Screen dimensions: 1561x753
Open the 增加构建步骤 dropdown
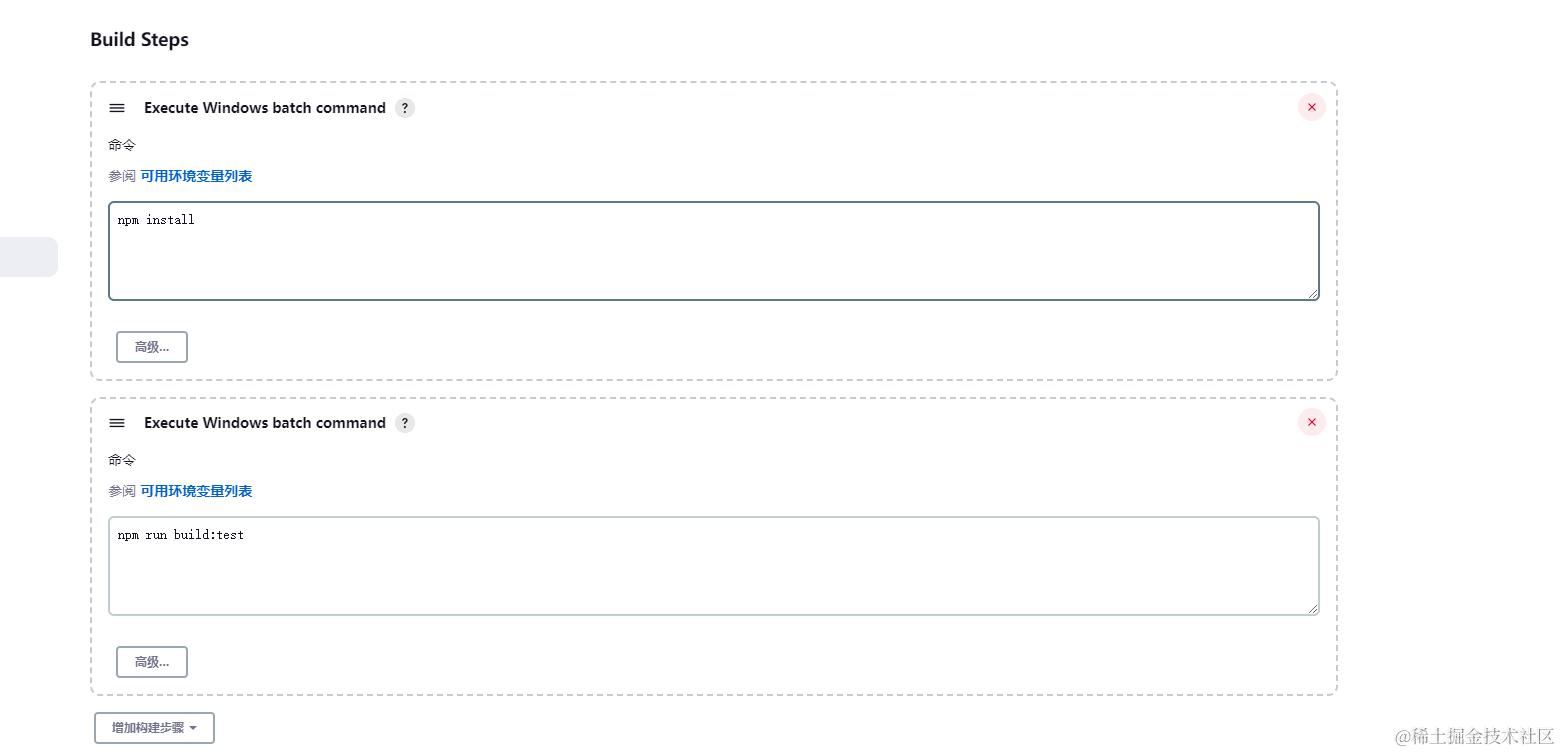pyautogui.click(x=154, y=728)
